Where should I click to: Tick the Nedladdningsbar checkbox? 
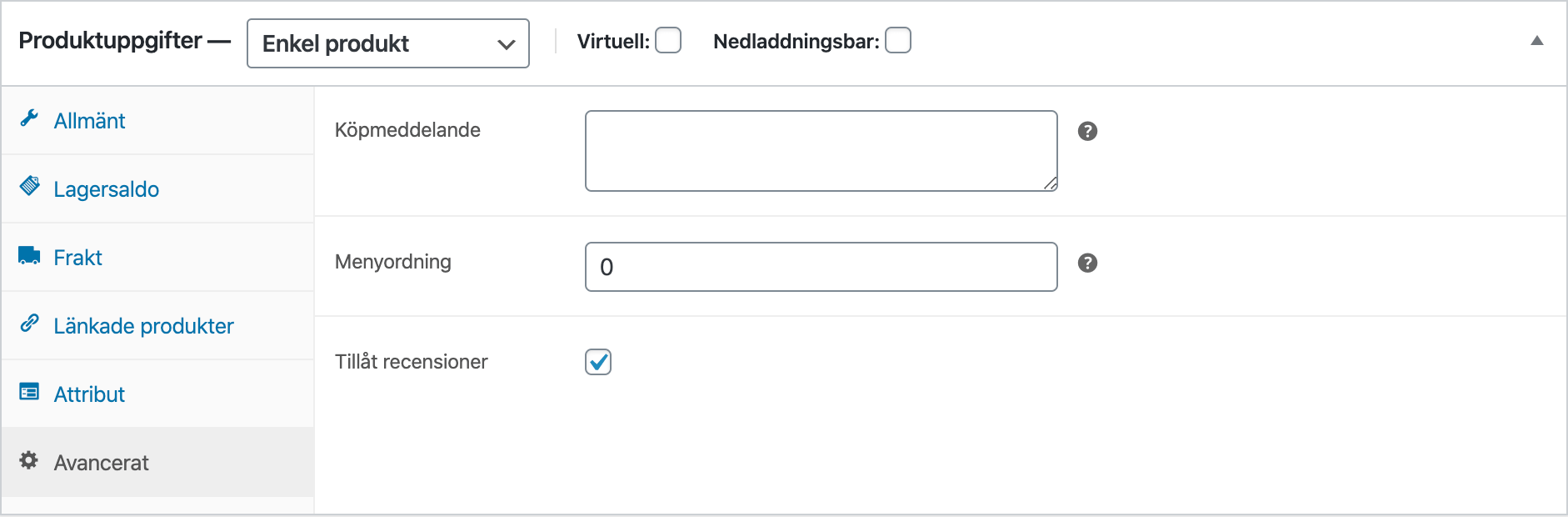click(x=898, y=40)
